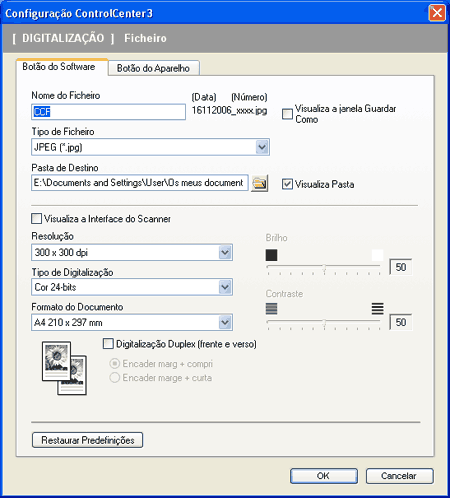The height and width of the screenshot is (498, 450).
Task: Click the Brilho slider track
Action: (323, 266)
